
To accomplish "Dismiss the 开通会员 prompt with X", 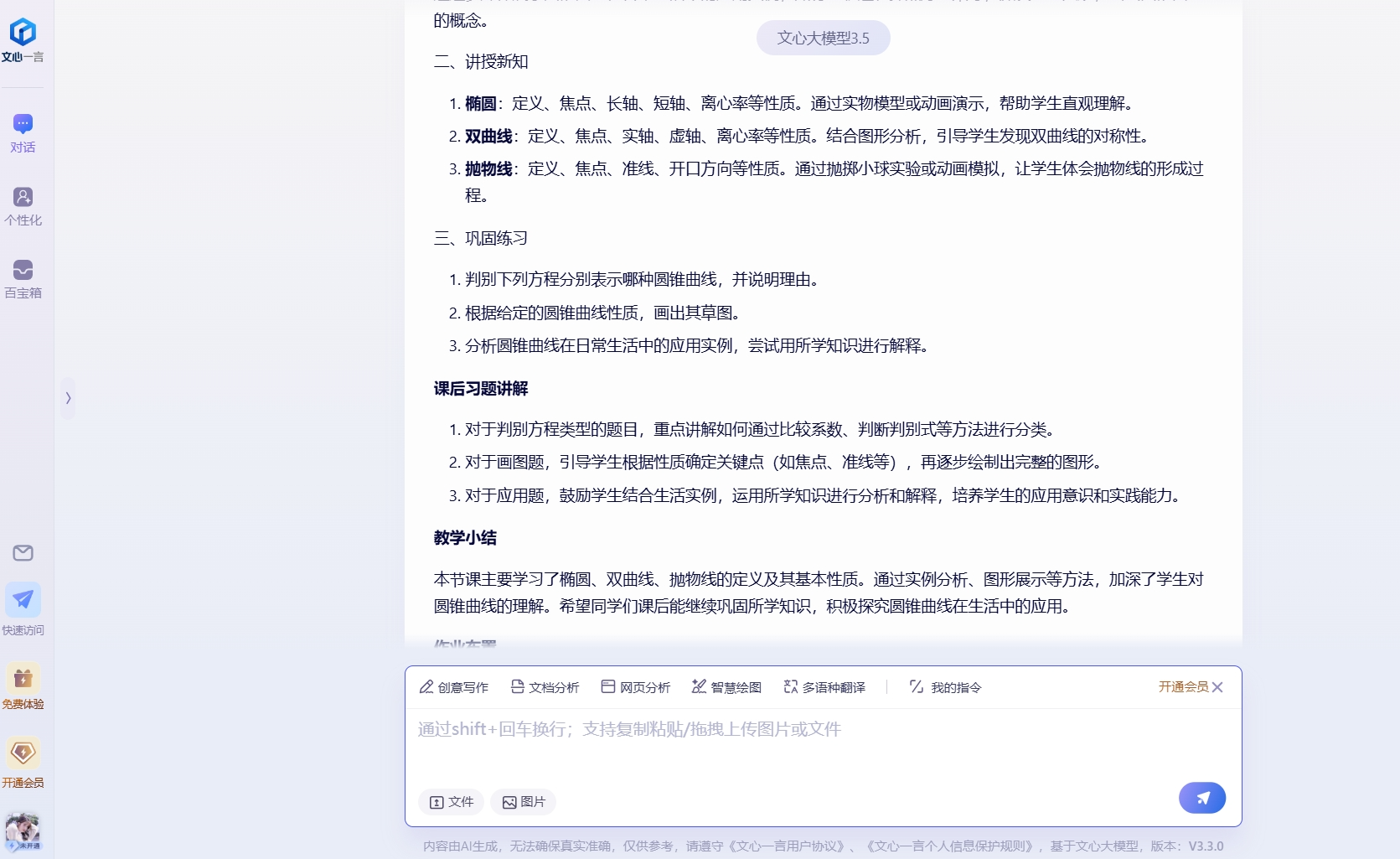I will 1217,687.
